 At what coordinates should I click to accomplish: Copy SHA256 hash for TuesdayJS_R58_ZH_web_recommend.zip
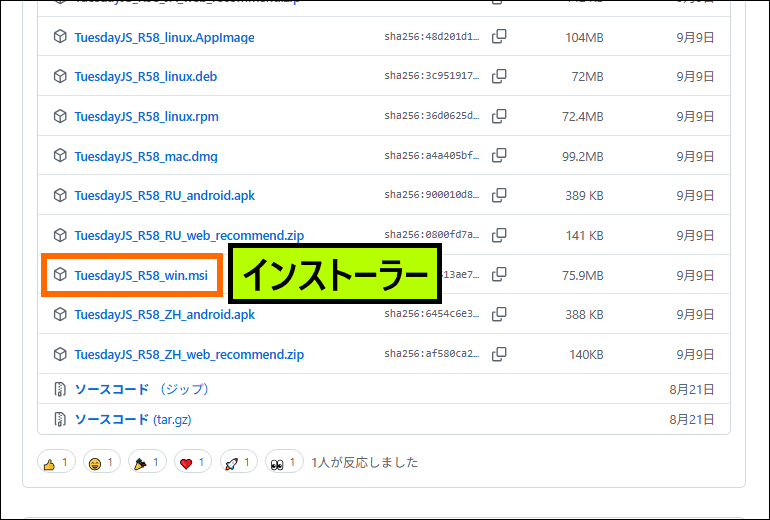tap(499, 354)
